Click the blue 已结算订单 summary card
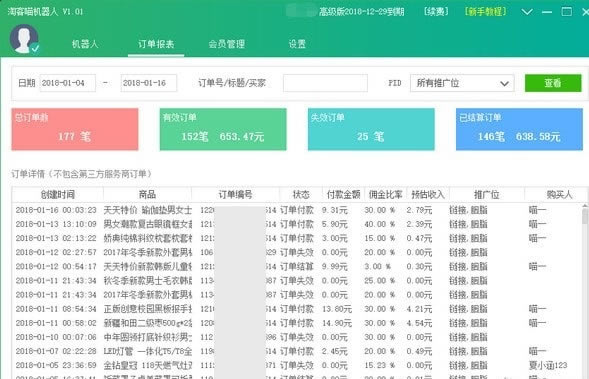Image resolution: width=589 pixels, height=379 pixels. coord(519,129)
